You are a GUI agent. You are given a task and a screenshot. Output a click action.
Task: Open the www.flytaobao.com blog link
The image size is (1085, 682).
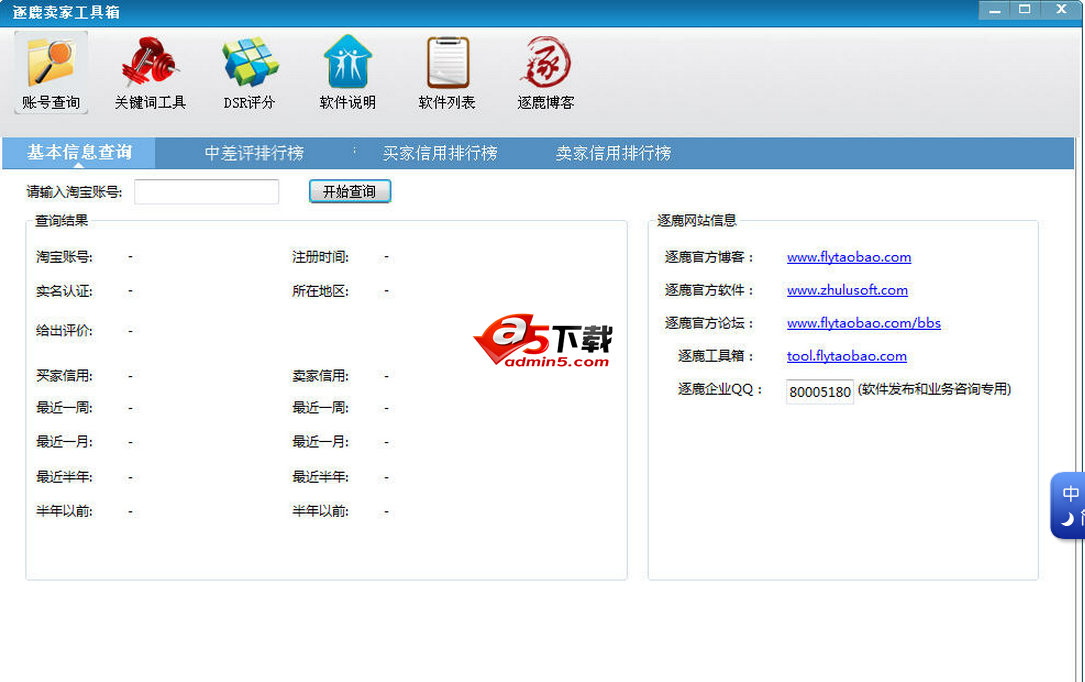849,257
